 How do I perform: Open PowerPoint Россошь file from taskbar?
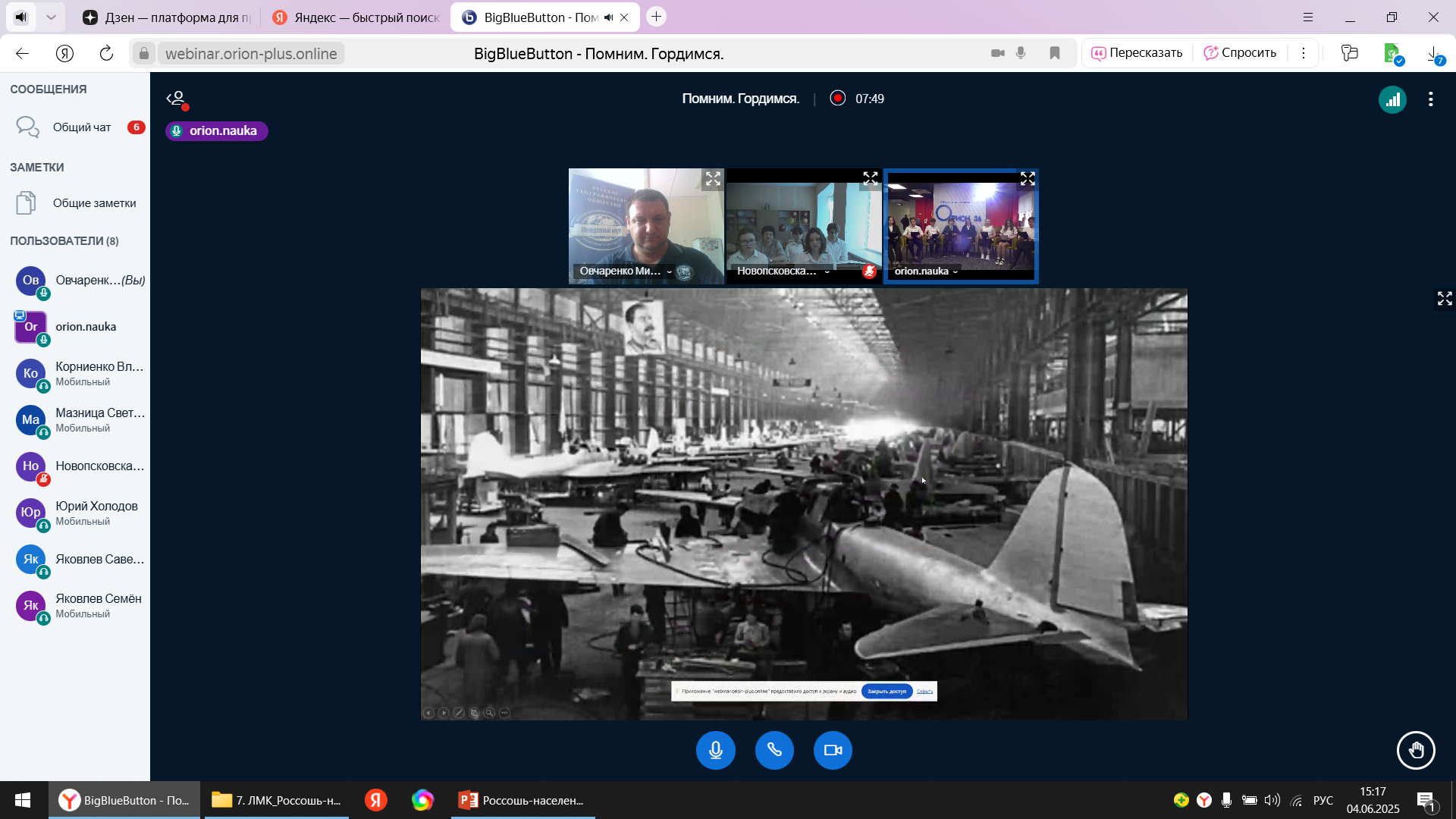(522, 800)
